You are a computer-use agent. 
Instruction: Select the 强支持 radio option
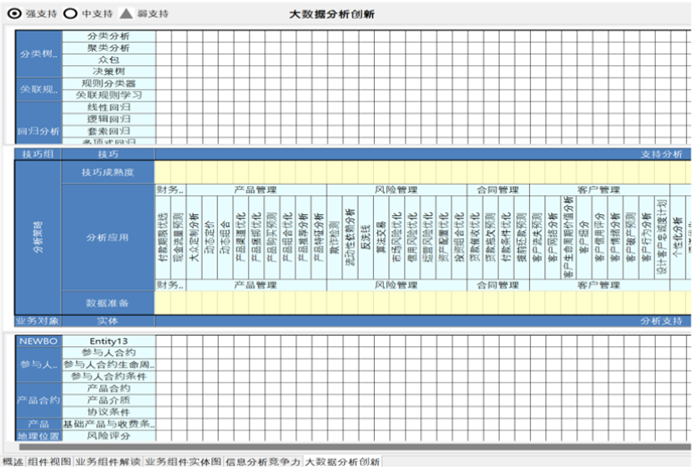click(10, 14)
